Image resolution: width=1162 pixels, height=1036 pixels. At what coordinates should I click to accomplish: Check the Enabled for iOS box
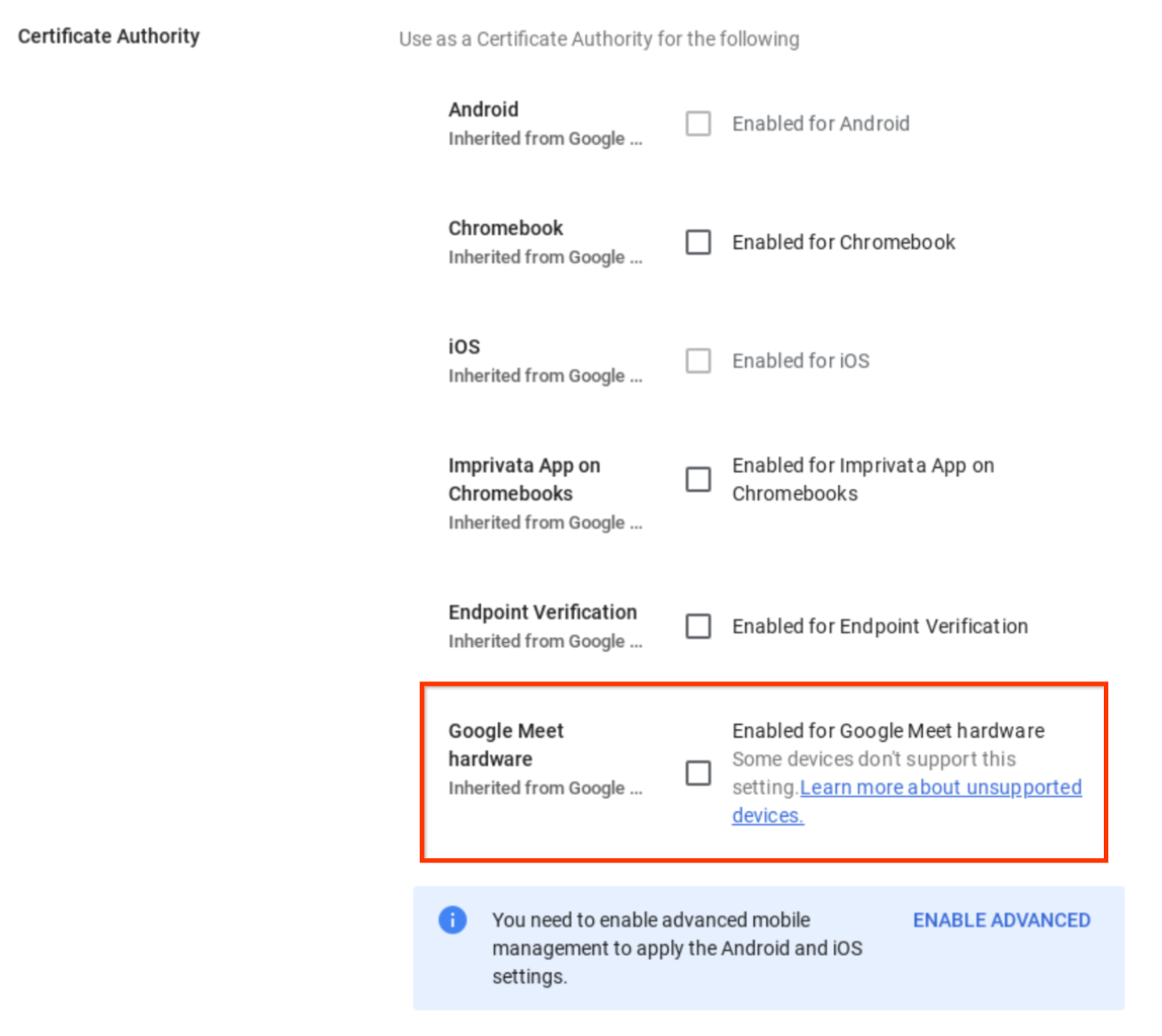(699, 361)
